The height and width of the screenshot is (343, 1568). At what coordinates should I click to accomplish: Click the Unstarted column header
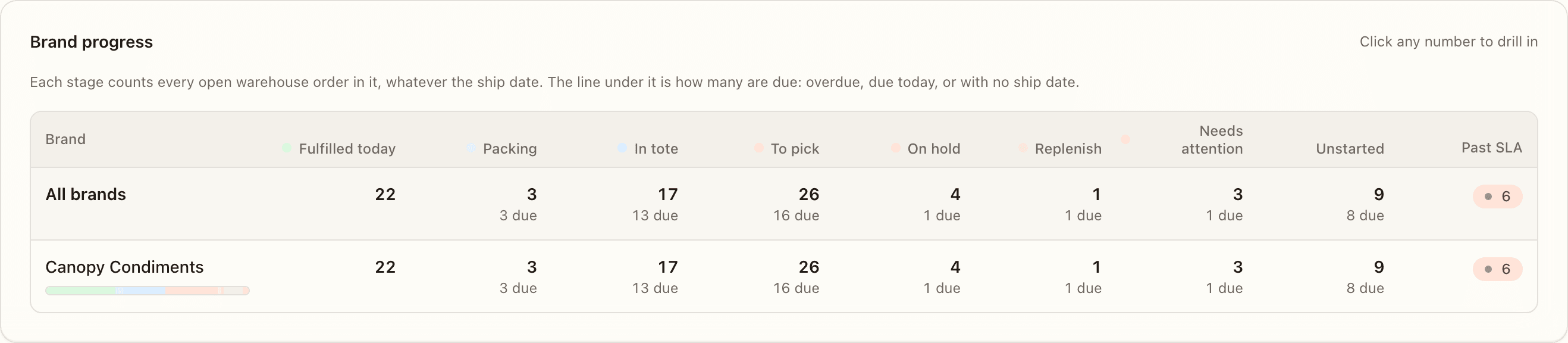[1350, 149]
